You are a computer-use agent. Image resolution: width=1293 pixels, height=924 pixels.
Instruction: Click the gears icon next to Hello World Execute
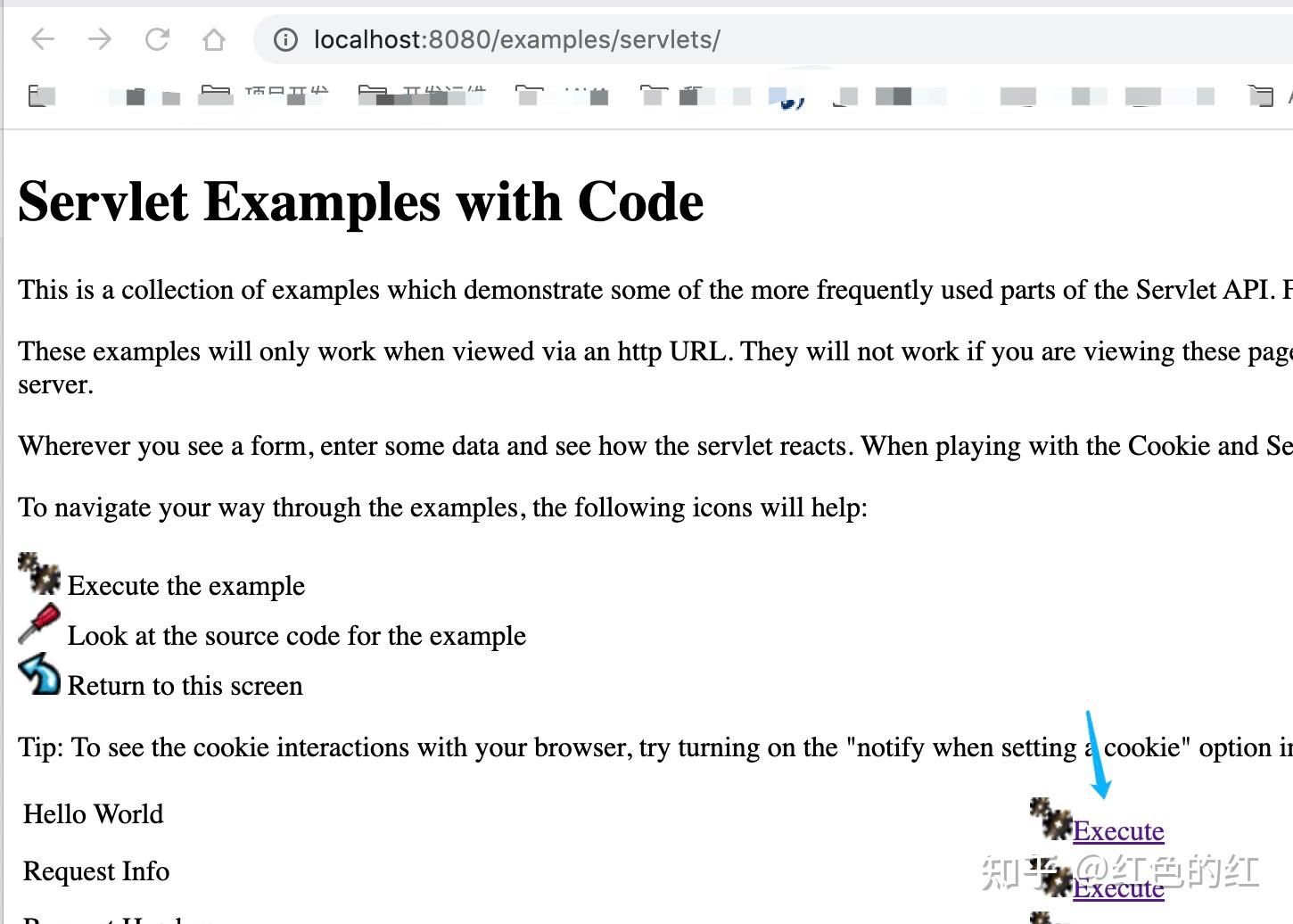tap(1050, 819)
